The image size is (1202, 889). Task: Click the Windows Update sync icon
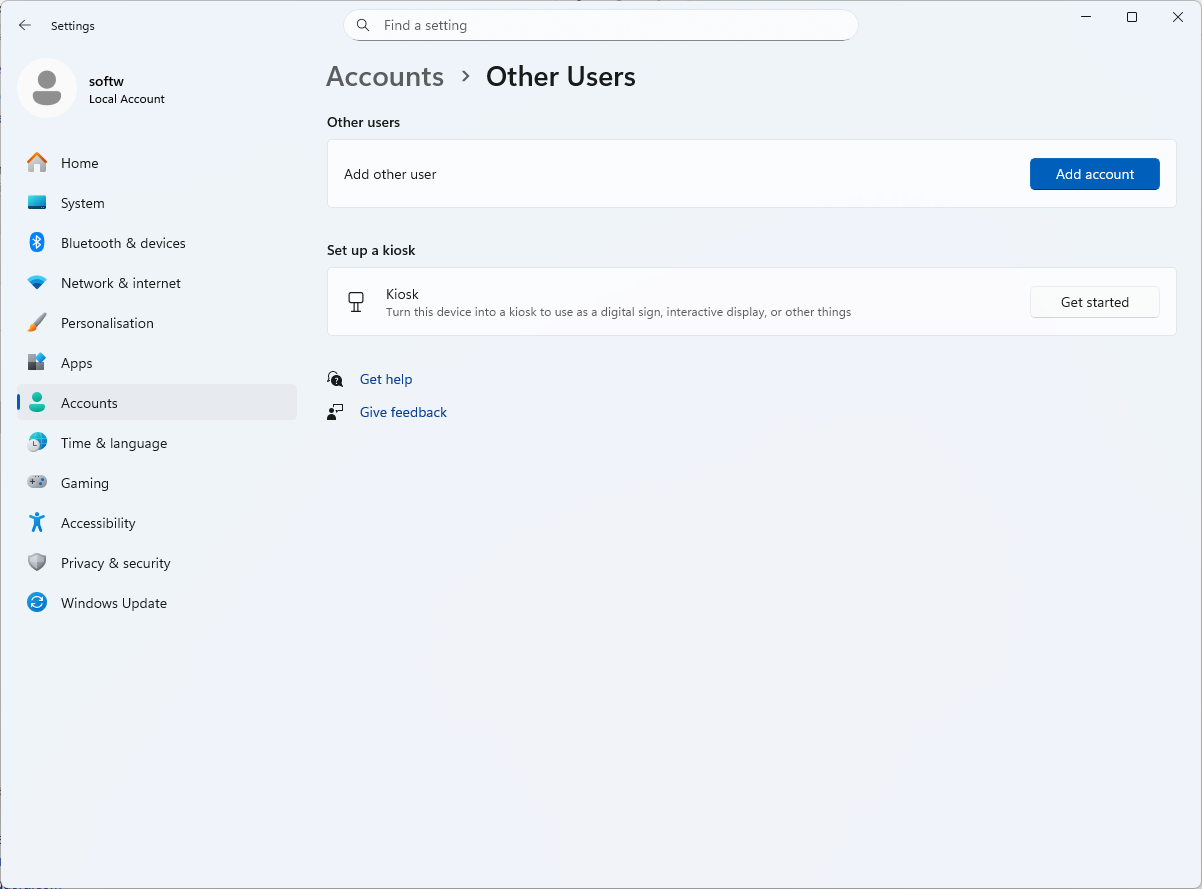(37, 603)
